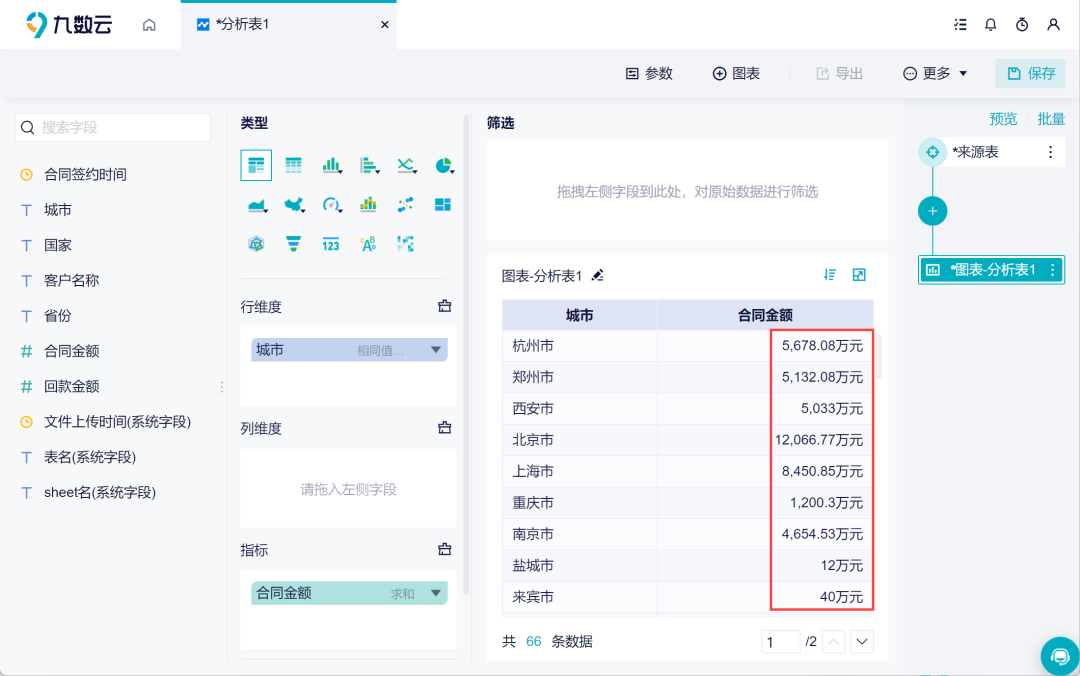Open the sort icon above the chart table
1080x676 pixels.
(830, 273)
